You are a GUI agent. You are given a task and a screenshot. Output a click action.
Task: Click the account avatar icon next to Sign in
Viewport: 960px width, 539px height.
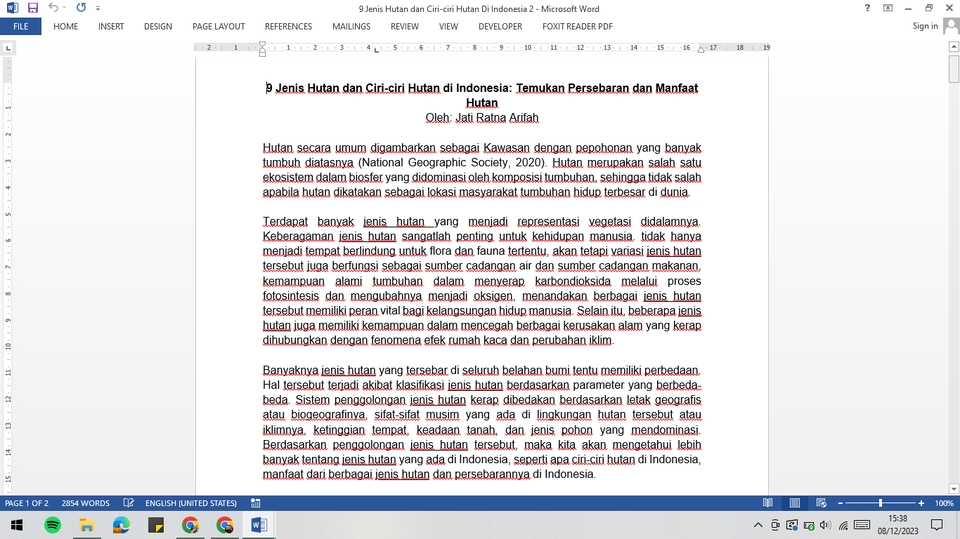951,26
